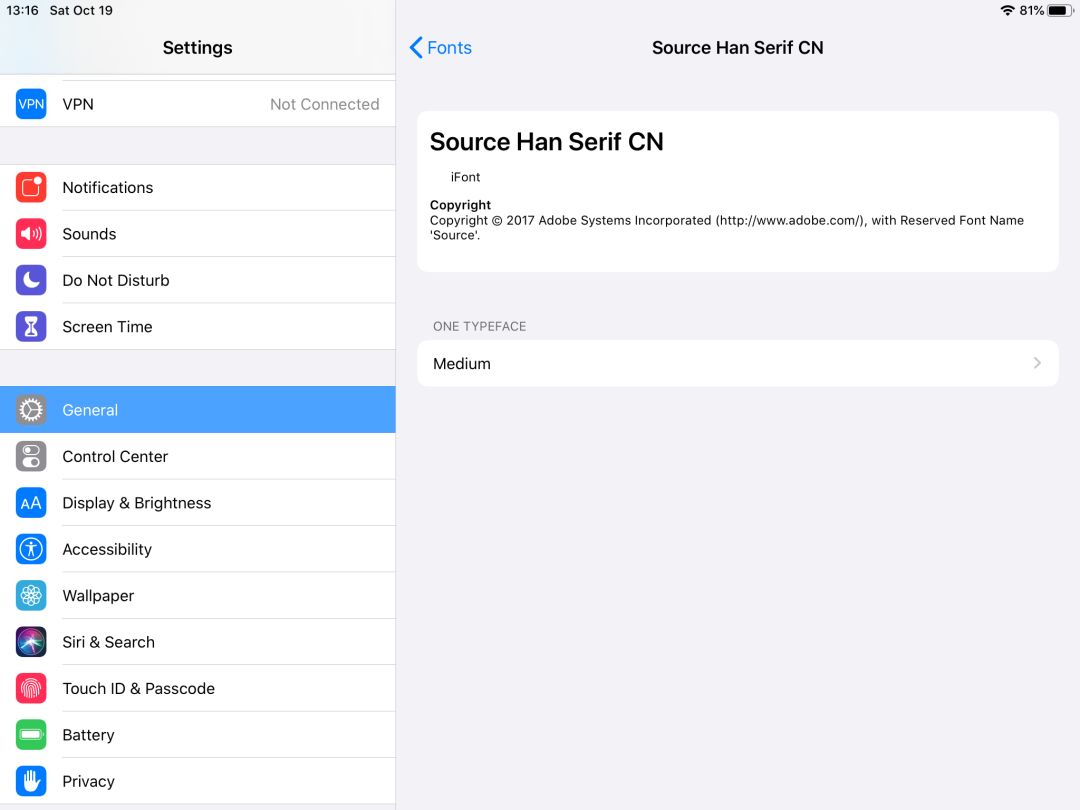Open the Medium typeface row
1080x810 pixels.
[738, 363]
